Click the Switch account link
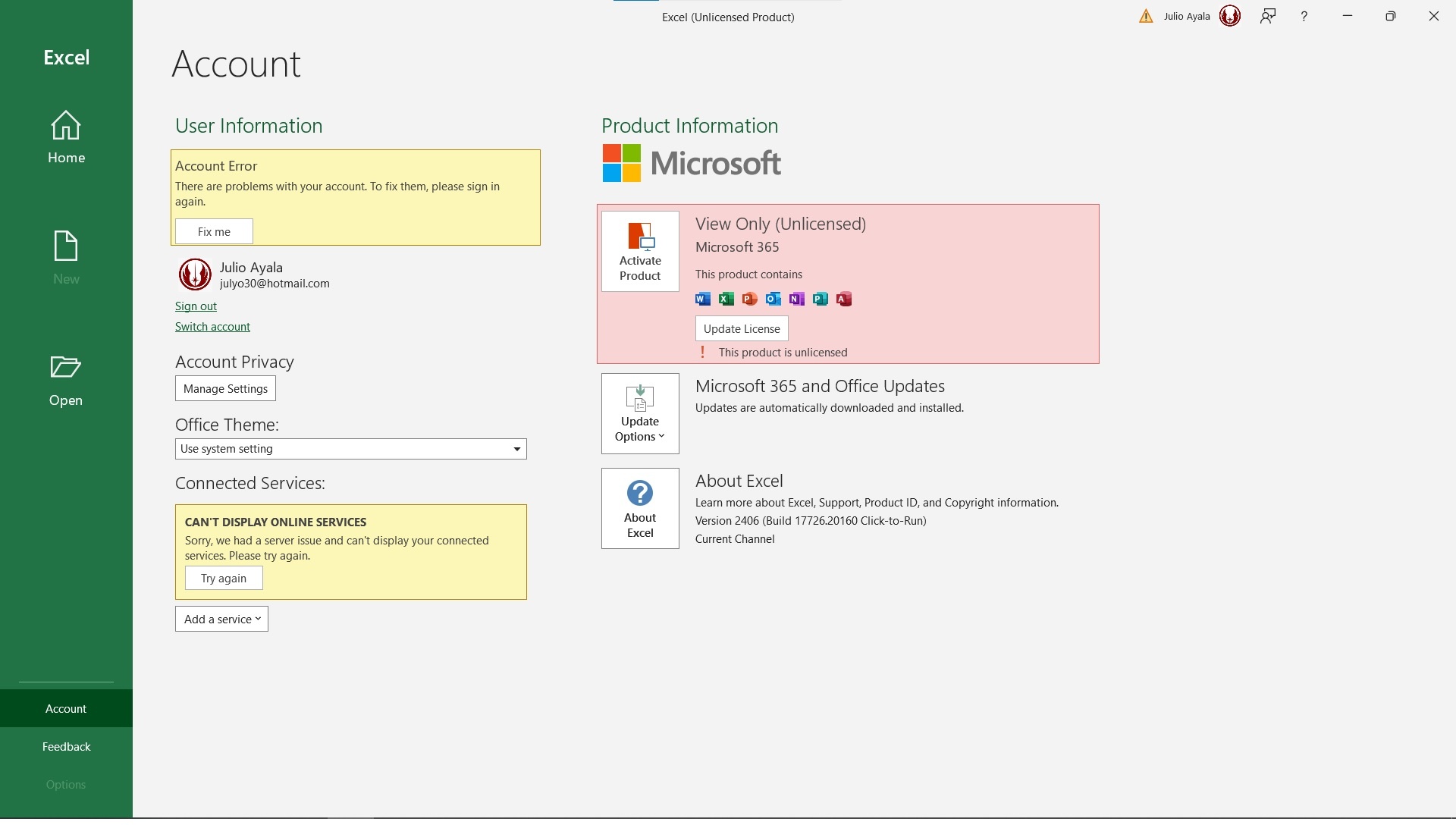 coord(212,327)
